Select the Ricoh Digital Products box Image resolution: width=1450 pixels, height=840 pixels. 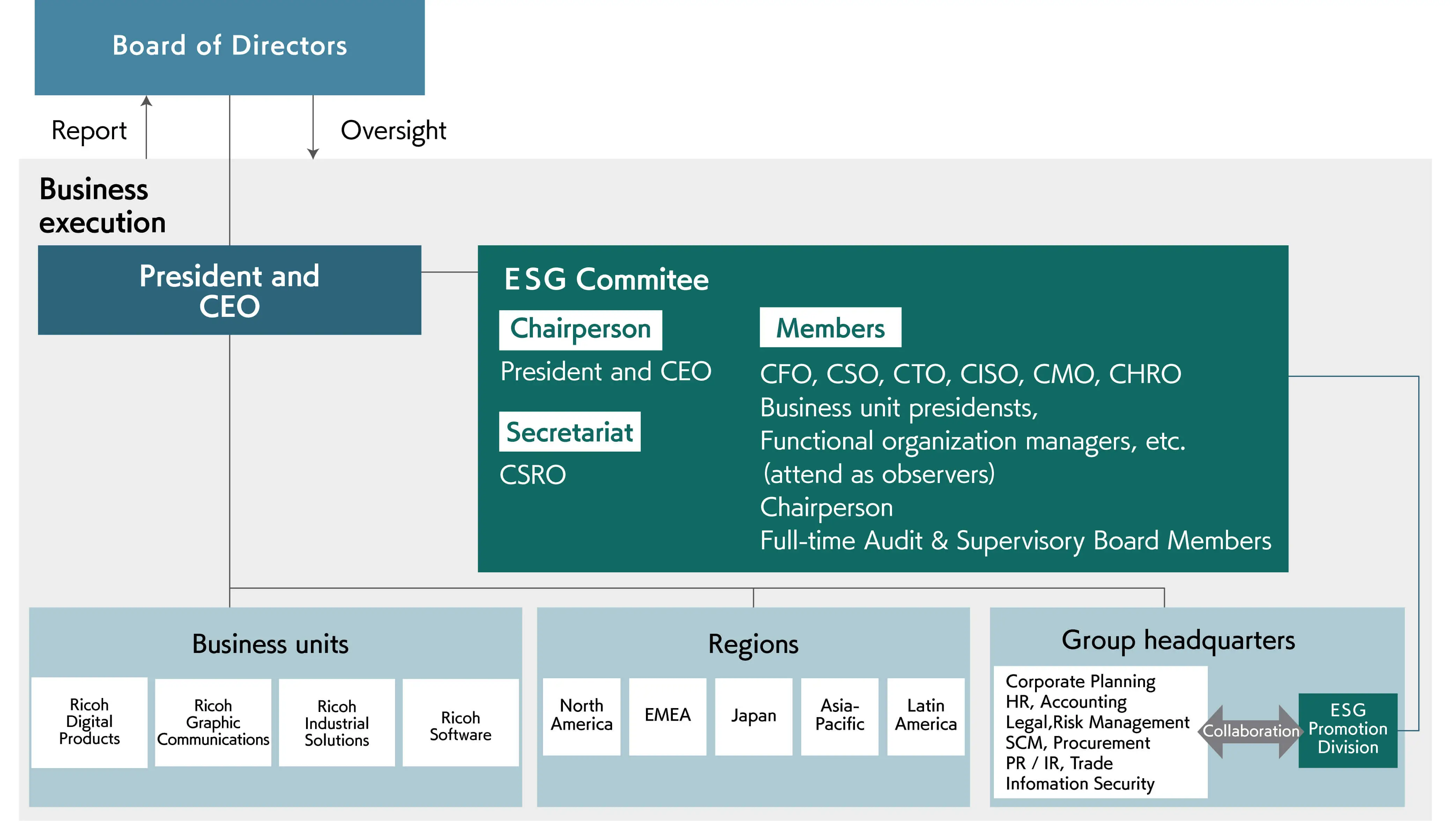[90, 722]
